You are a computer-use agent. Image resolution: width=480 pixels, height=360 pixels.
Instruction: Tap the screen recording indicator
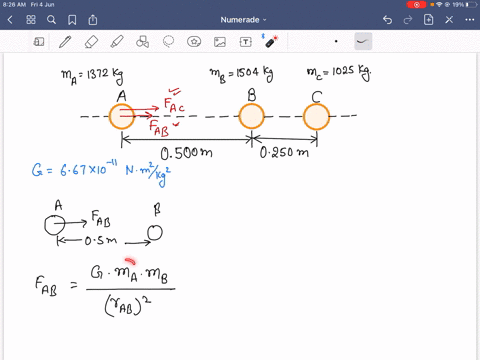pos(417,5)
